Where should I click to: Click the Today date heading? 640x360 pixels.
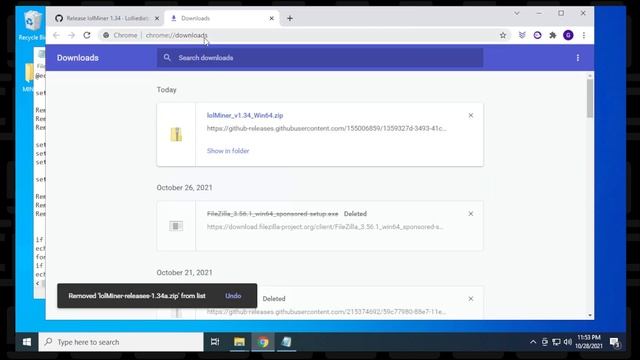pyautogui.click(x=167, y=90)
